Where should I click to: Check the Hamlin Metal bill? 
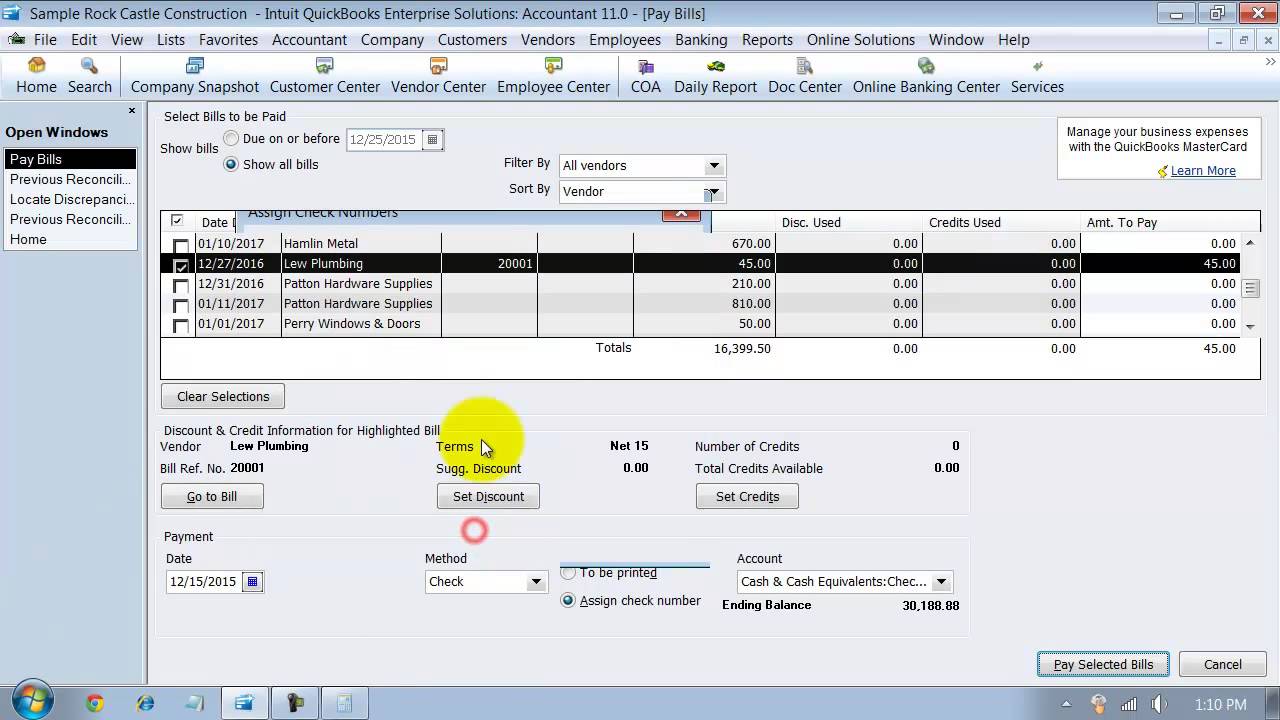181,245
